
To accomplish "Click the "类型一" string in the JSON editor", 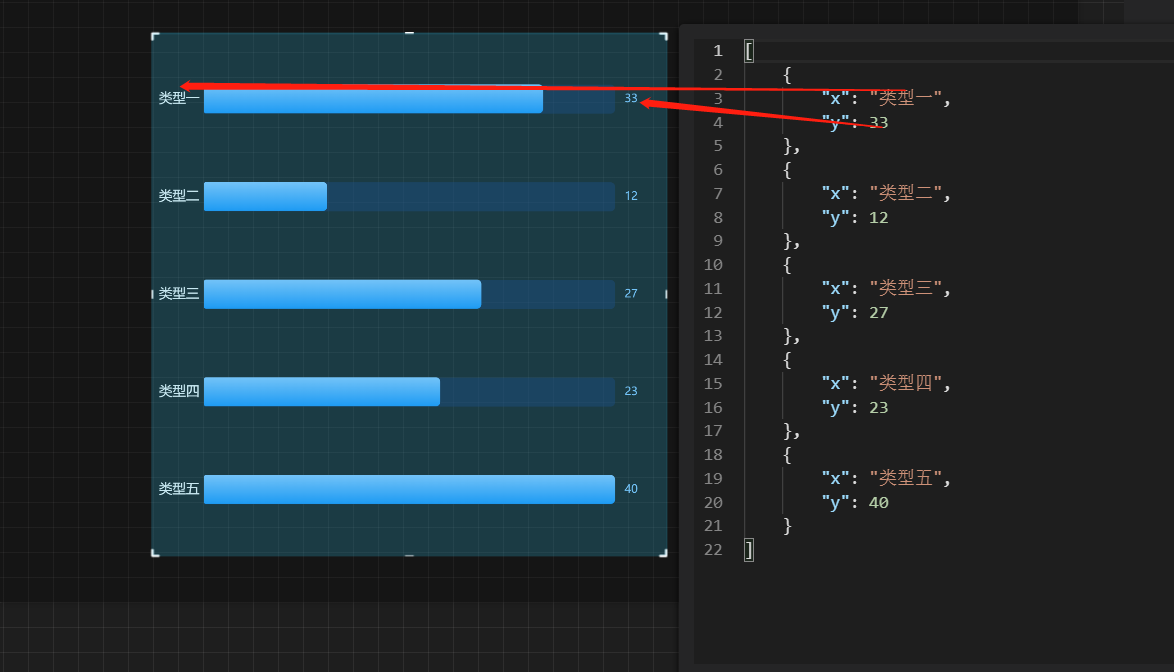I will (905, 98).
